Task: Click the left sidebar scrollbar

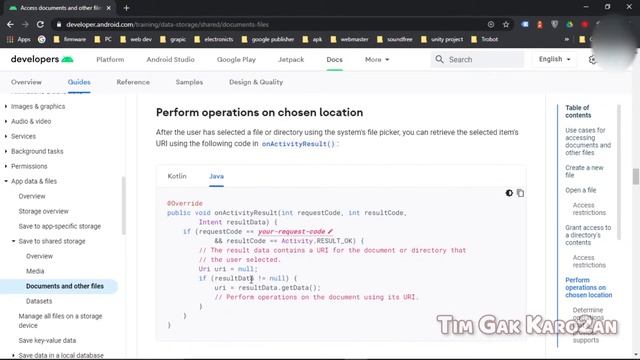Action: pyautogui.click(x=124, y=206)
